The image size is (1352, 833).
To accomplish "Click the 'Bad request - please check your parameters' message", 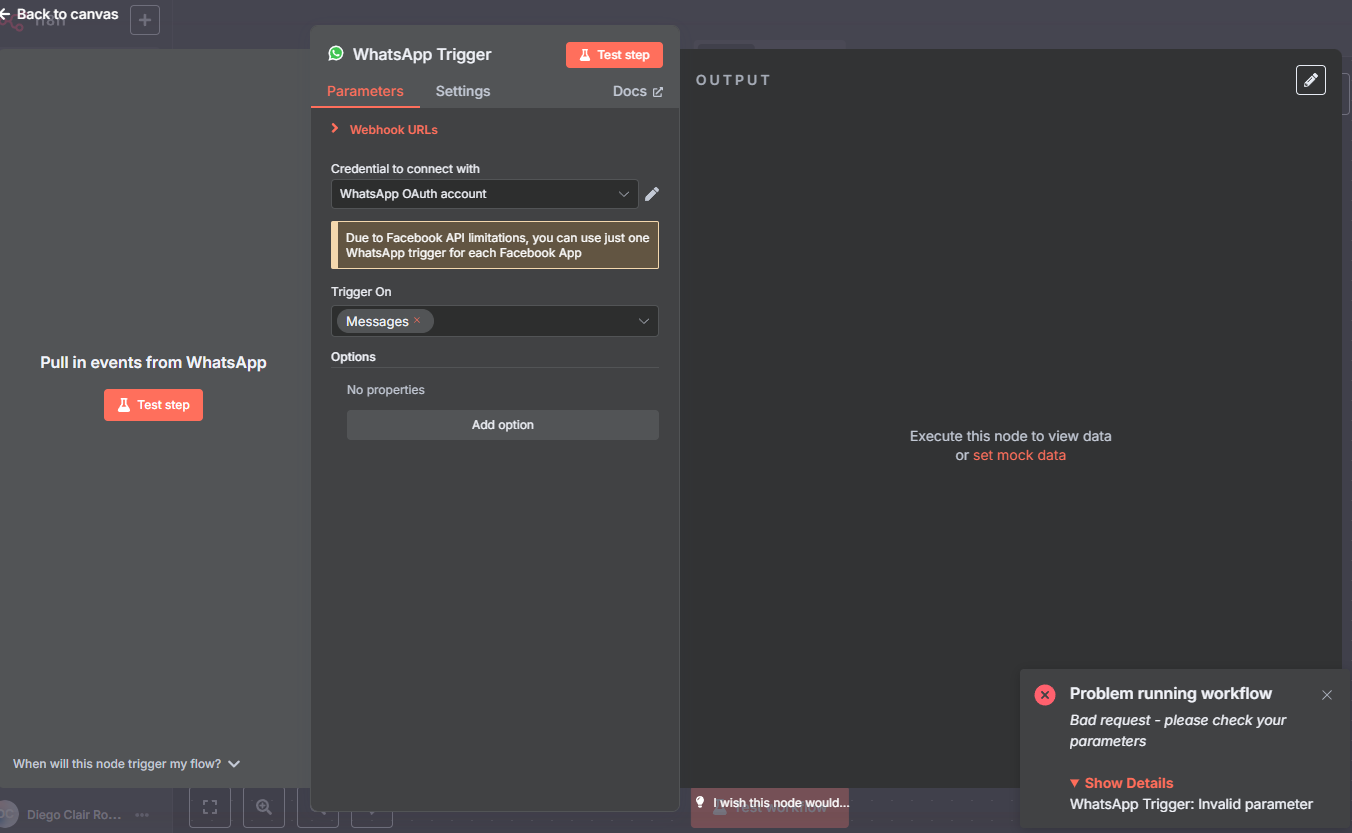I will pos(1178,731).
